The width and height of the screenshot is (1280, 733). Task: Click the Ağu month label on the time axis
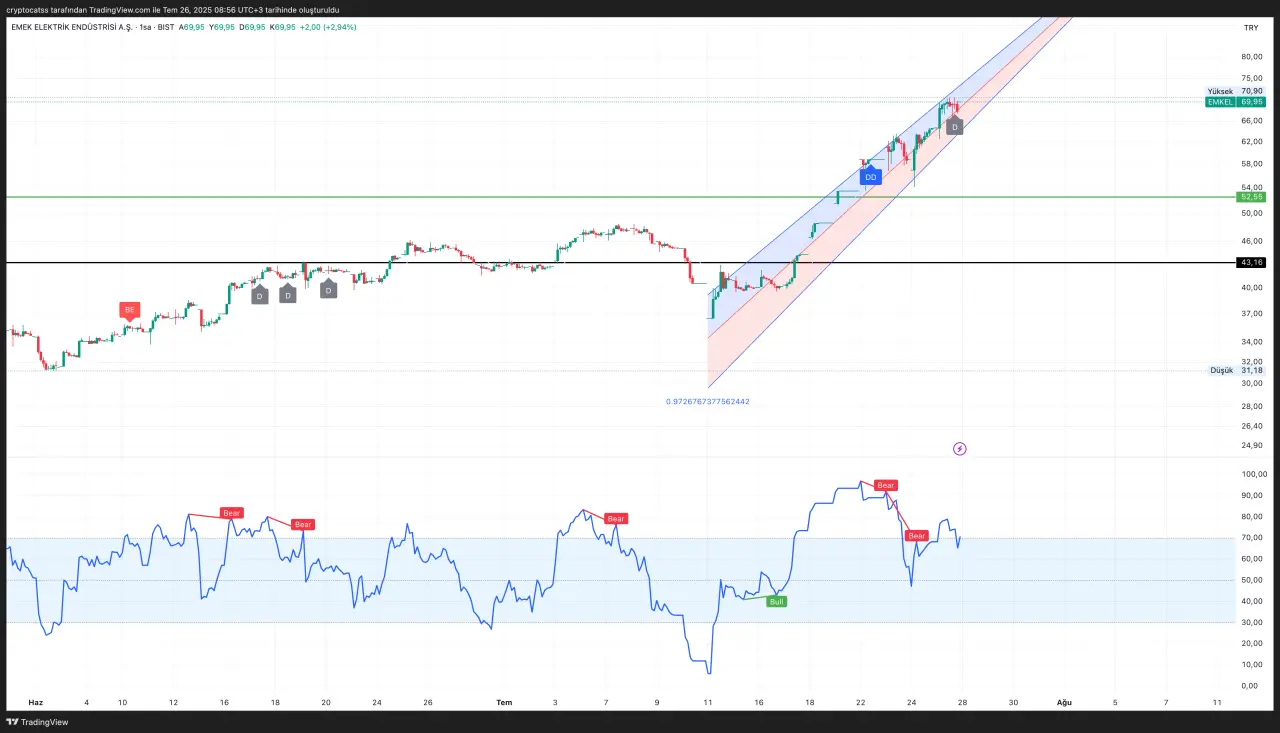coord(1065,703)
